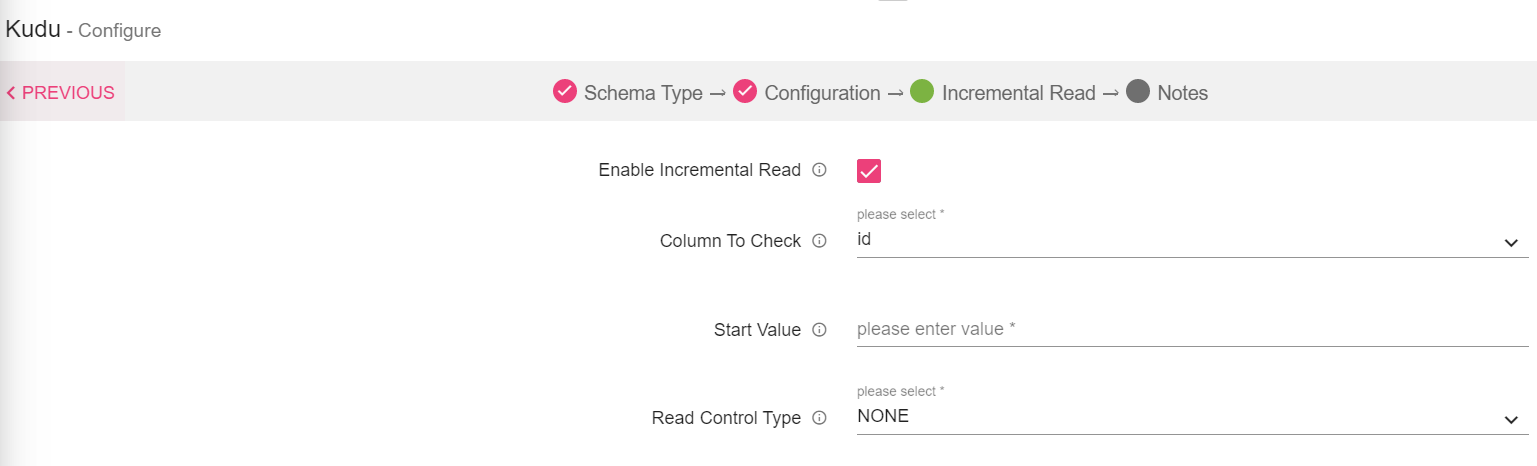Focus the Start Value input field
Screen dimensions: 1537x466
coord(1190,329)
